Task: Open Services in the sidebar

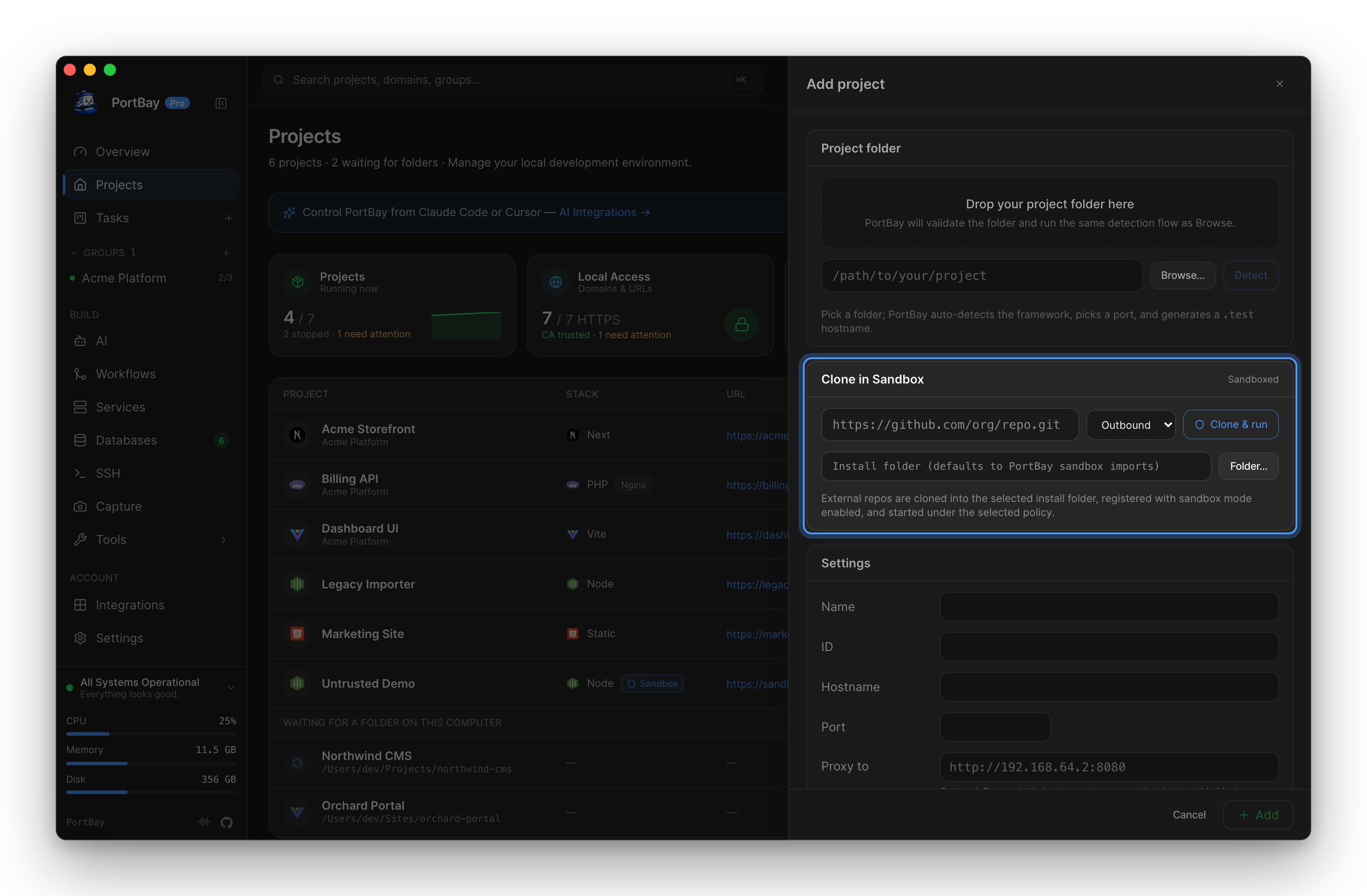Action: (151, 407)
